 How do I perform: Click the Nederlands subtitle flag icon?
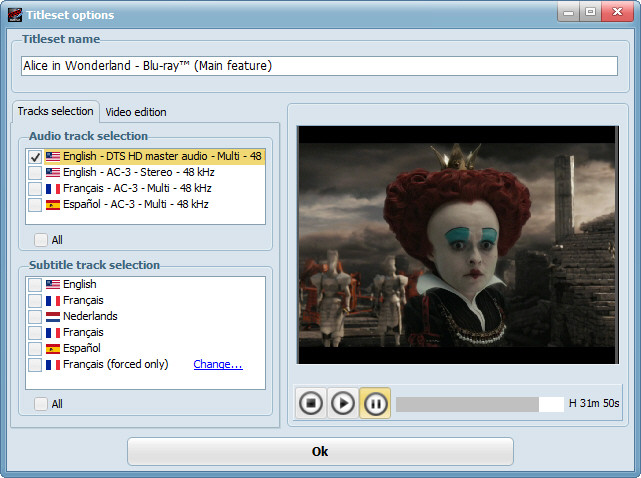tap(53, 316)
